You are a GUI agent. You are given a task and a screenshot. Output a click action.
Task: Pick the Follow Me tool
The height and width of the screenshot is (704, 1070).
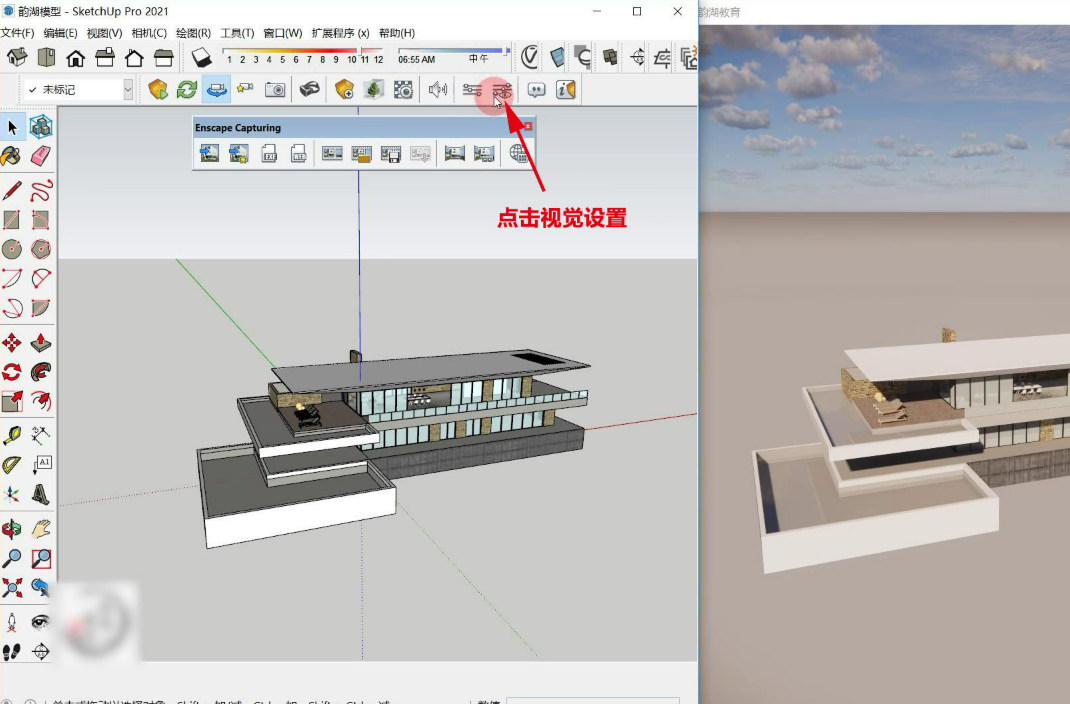(x=41, y=372)
